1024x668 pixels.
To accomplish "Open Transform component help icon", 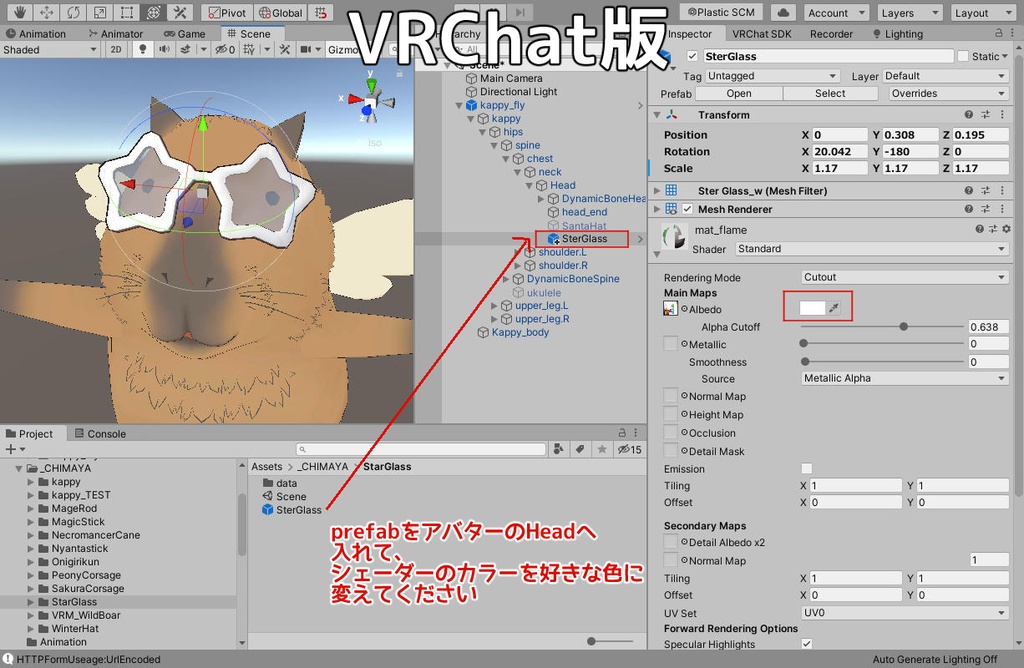I will (968, 115).
